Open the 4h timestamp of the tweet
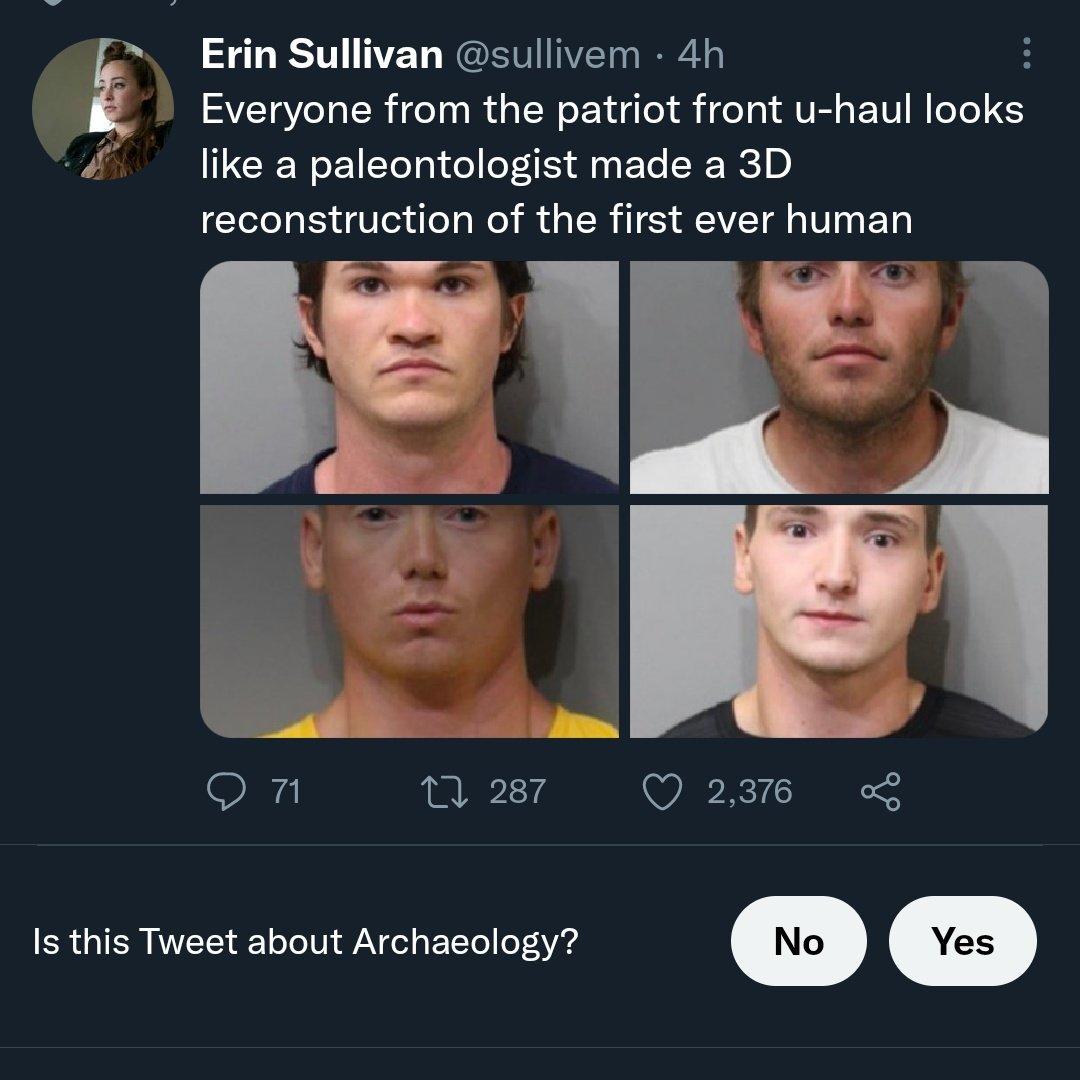 [x=700, y=54]
